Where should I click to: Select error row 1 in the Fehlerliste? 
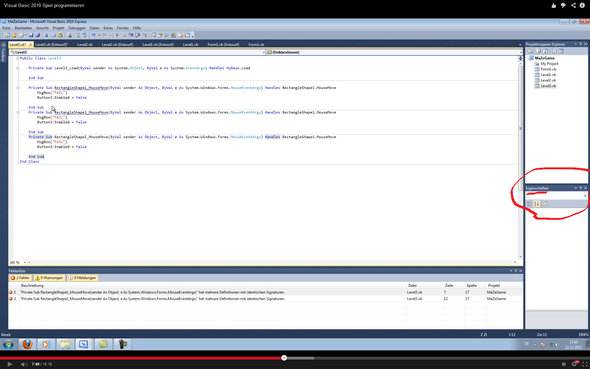click(x=265, y=292)
